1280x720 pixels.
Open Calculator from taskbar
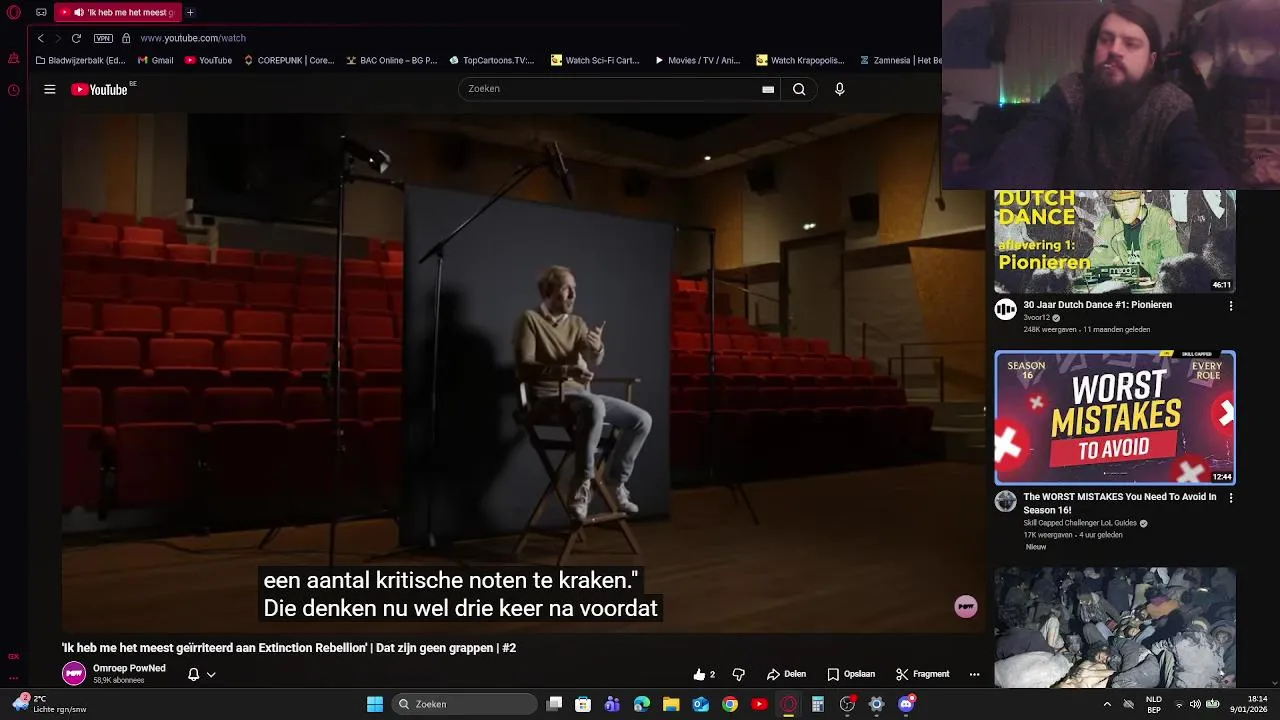pos(818,704)
